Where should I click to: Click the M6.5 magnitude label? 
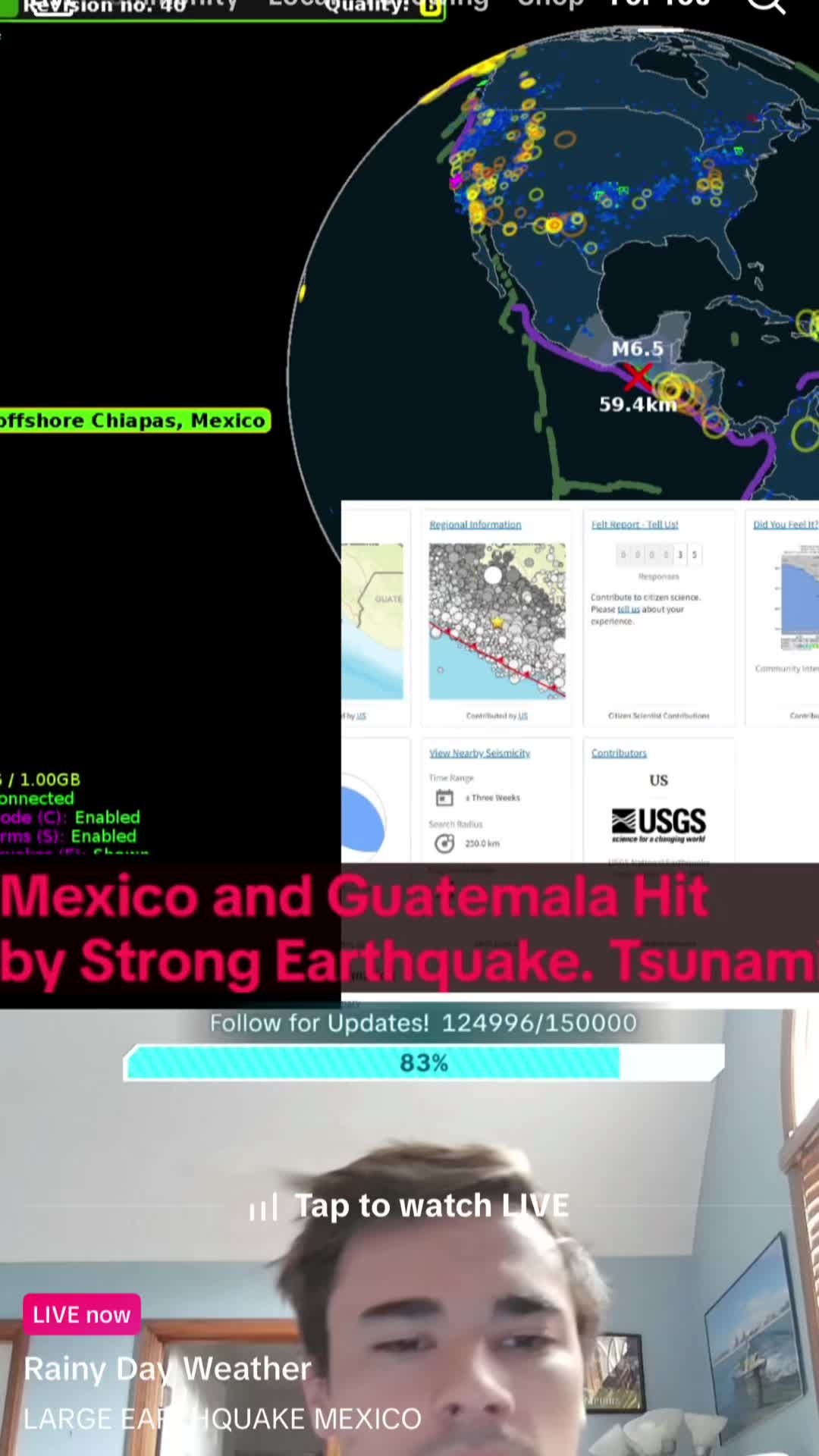click(x=638, y=349)
